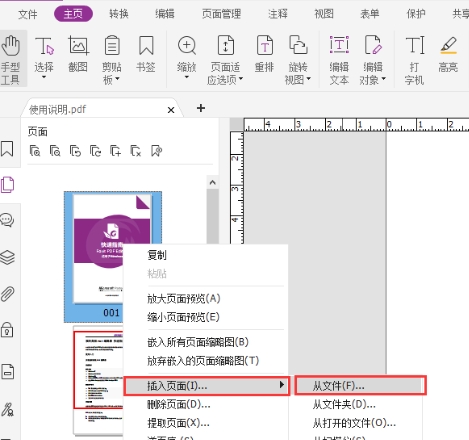The height and width of the screenshot is (440, 469).
Task: Open the 文件 (File) menu
Action: (28, 14)
